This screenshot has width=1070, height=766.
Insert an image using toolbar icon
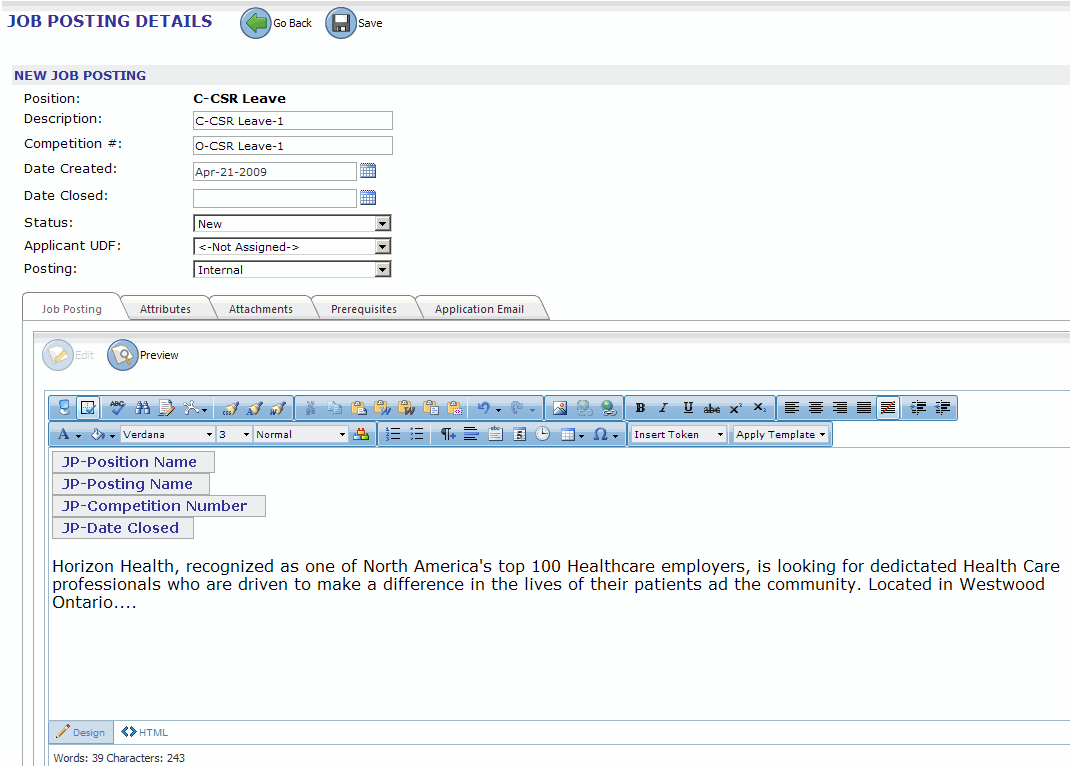coord(560,408)
